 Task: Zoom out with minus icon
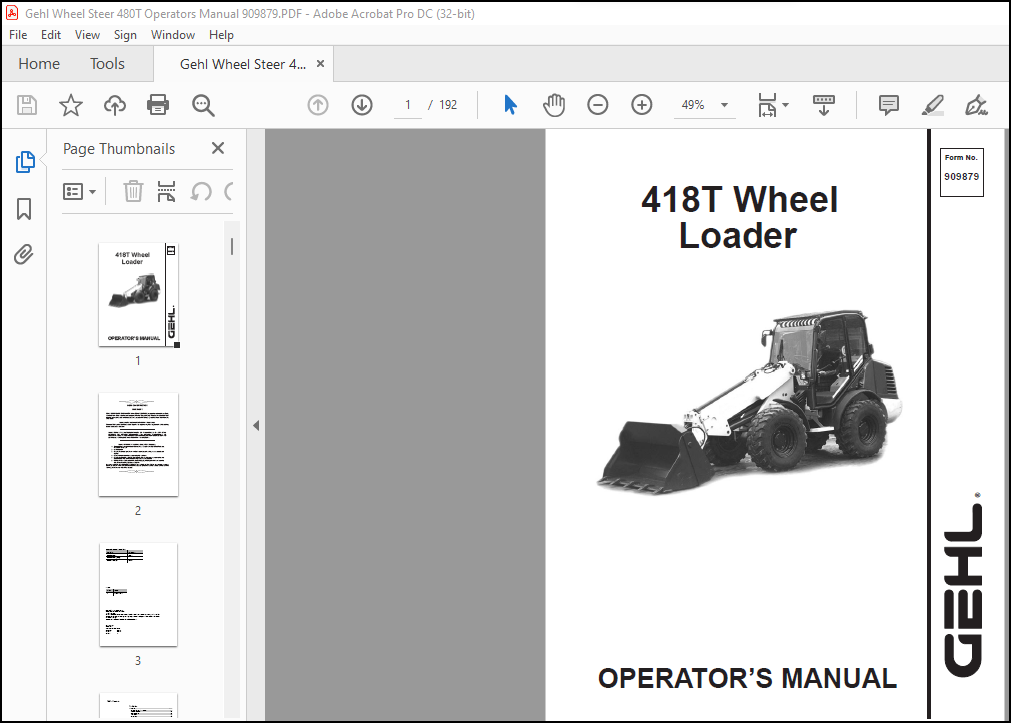click(598, 104)
